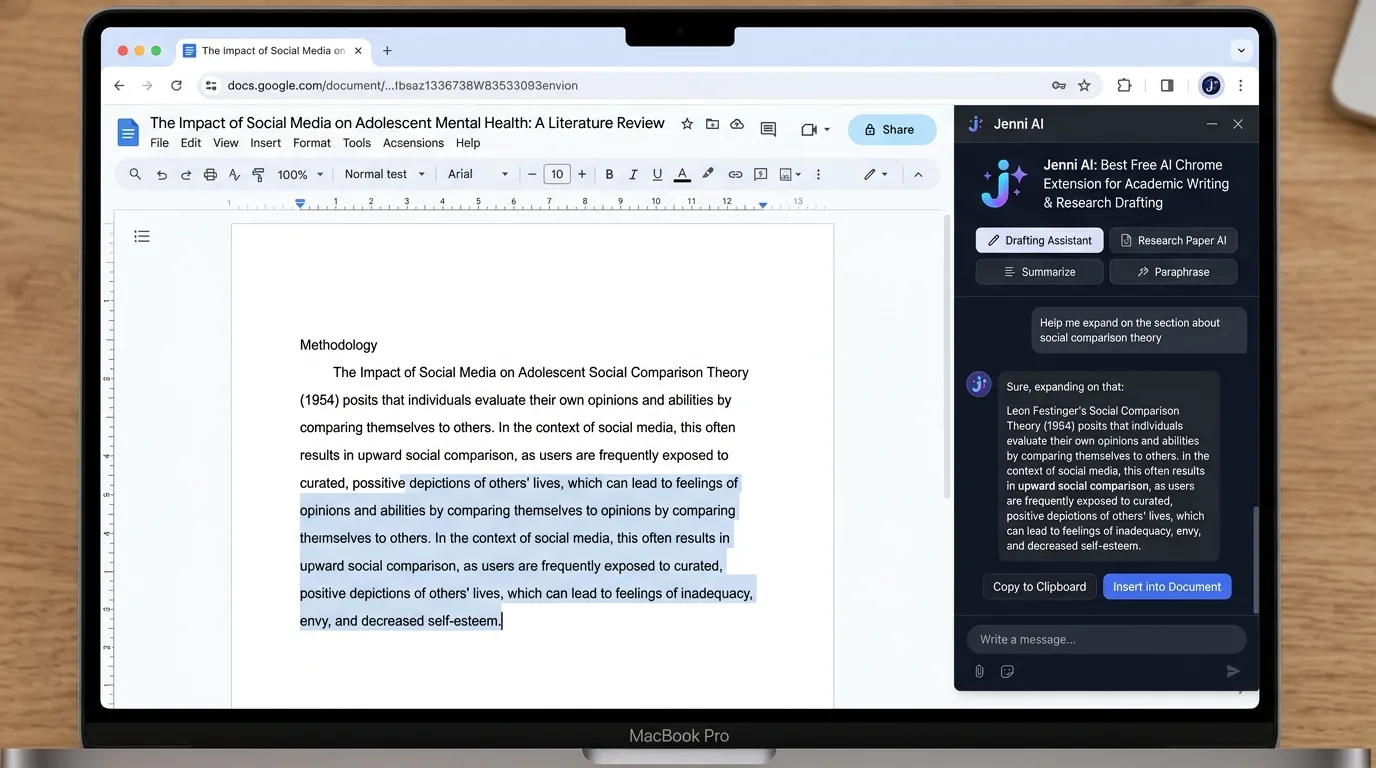Open the Insert menu
This screenshot has height=768, width=1376.
(x=265, y=143)
